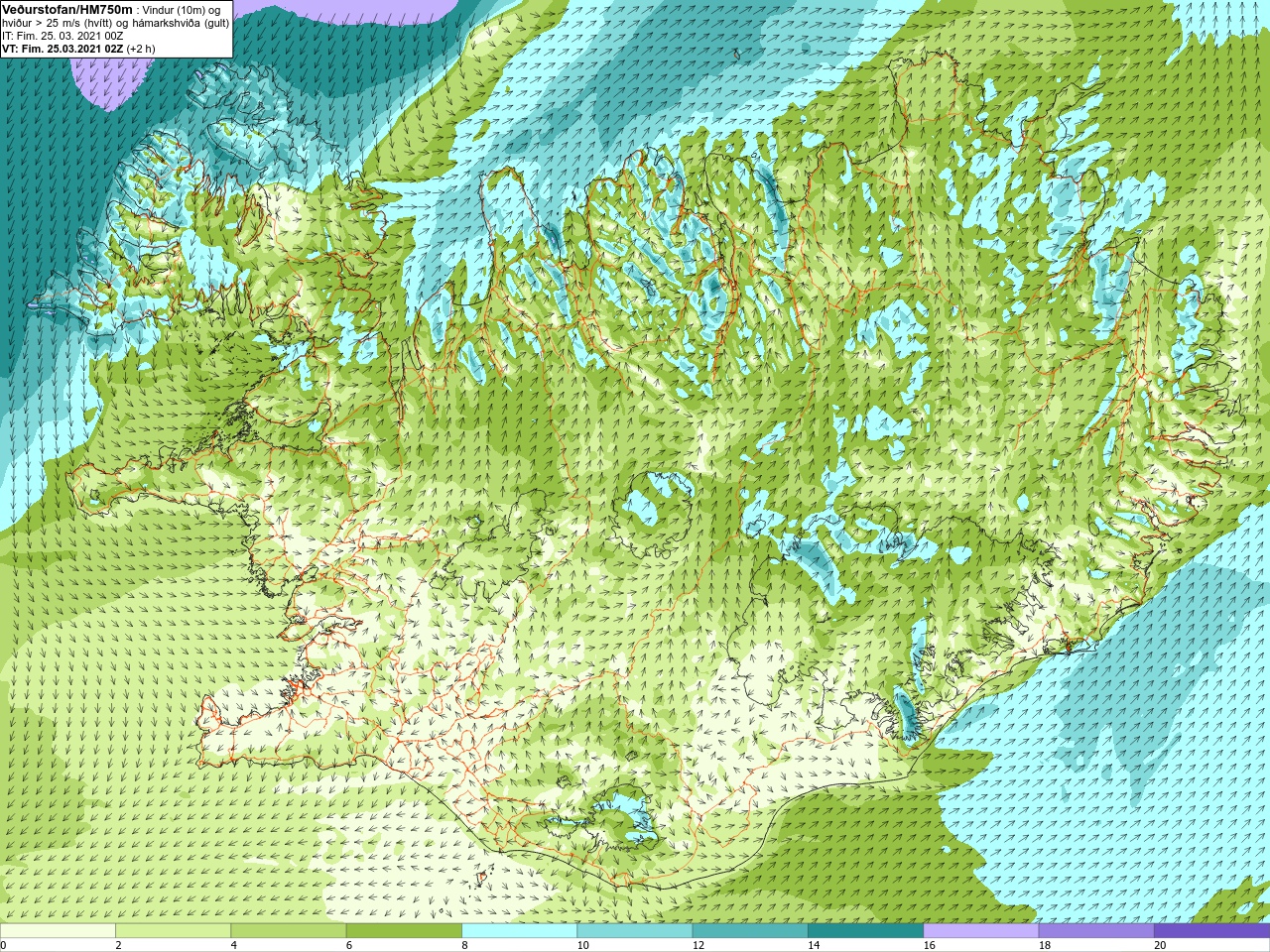This screenshot has width=1270, height=952.
Task: Click the legend label '16'
Action: pos(930,945)
